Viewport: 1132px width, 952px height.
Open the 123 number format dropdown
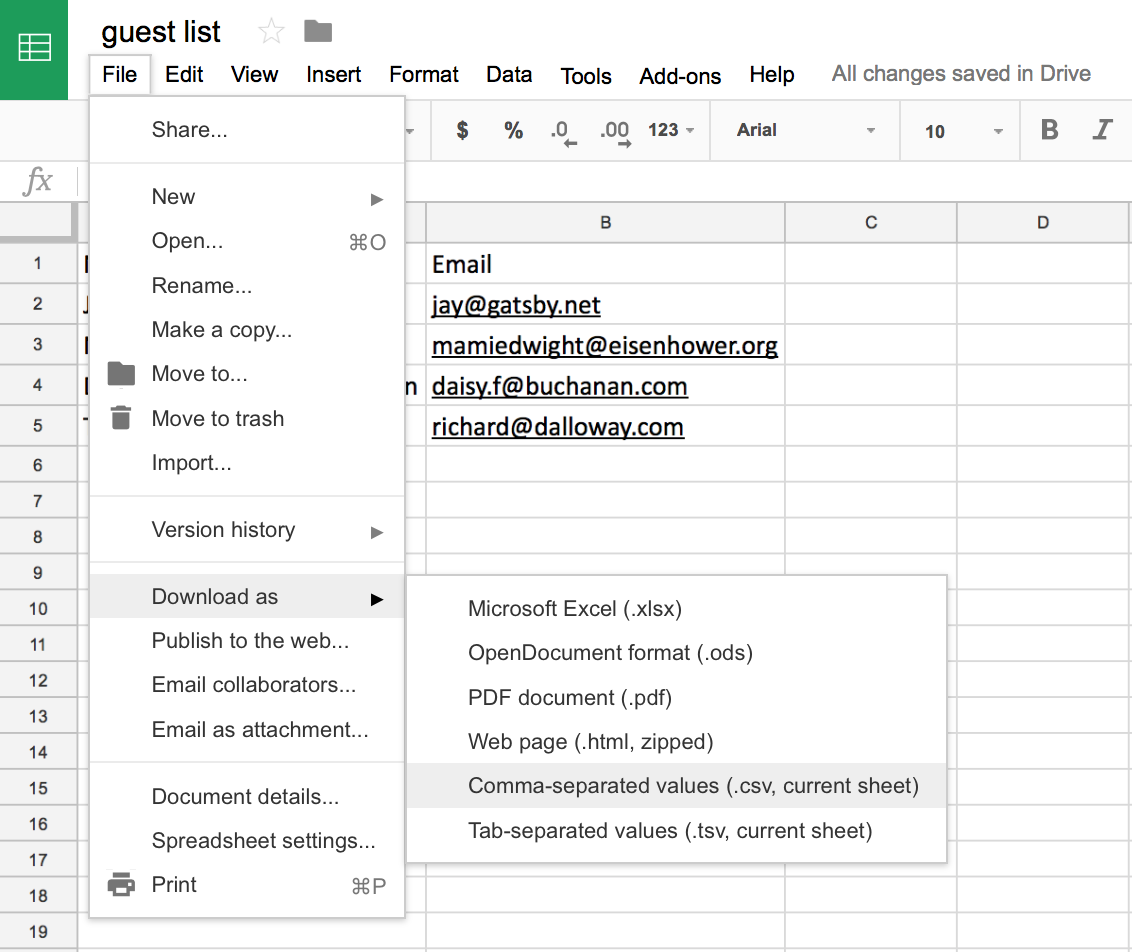(671, 130)
